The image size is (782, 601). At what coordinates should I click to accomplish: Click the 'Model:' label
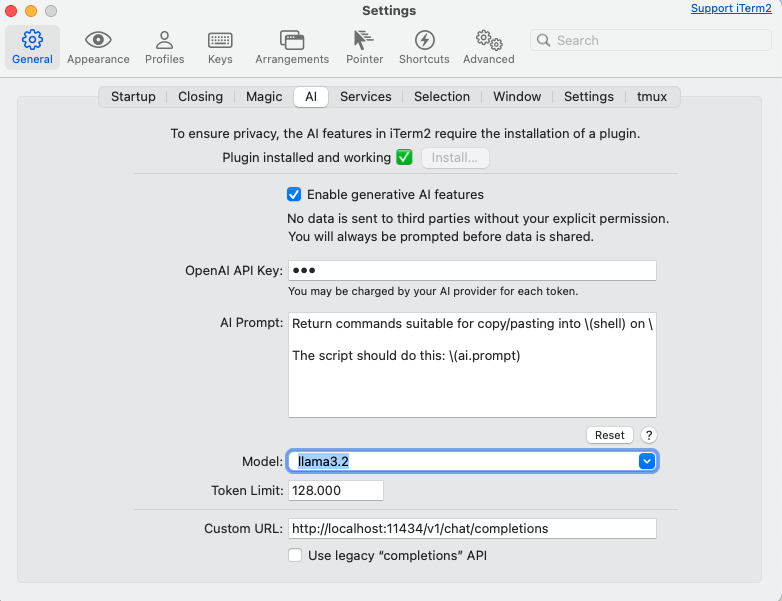pos(262,461)
